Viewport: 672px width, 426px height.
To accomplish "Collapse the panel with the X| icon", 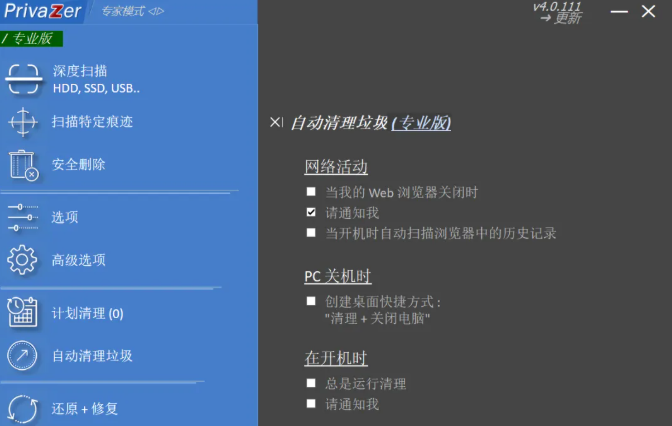I will coord(276,123).
